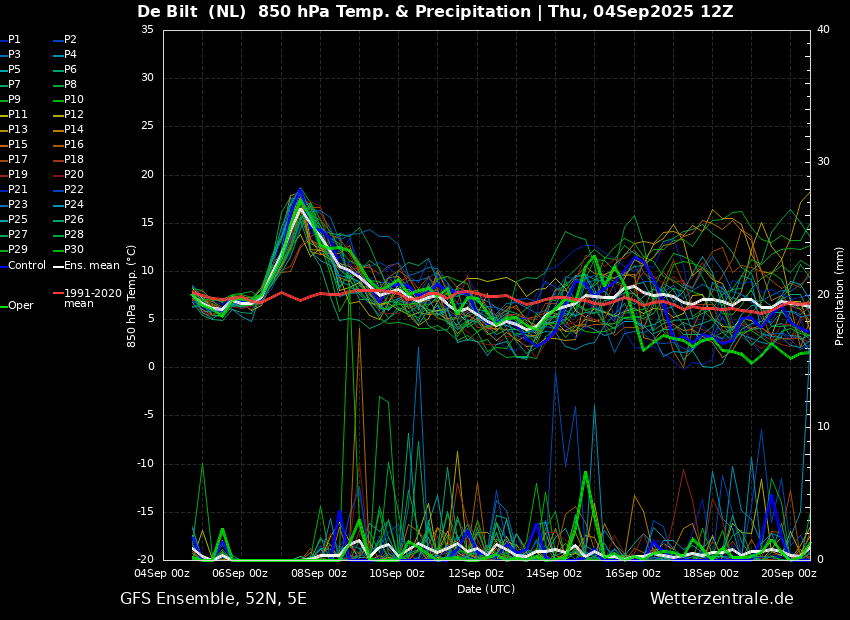Click the 08Sep 00z date axis label
This screenshot has width=850, height=620.
tap(320, 573)
